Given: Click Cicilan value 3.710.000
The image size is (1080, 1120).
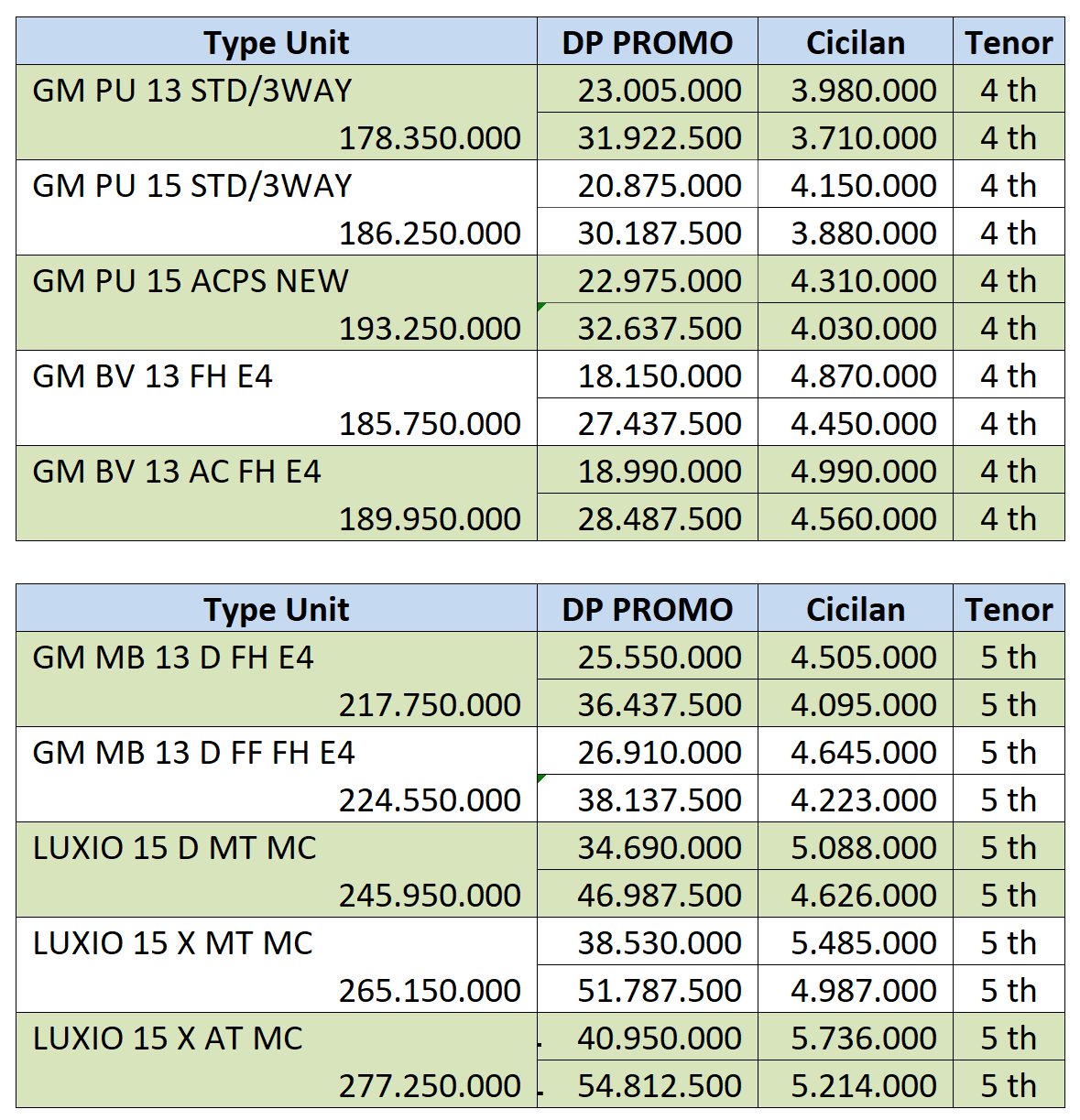Looking at the screenshot, I should 856,137.
